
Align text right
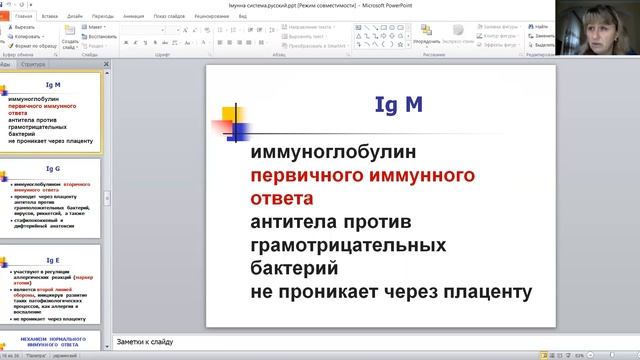click(x=239, y=42)
